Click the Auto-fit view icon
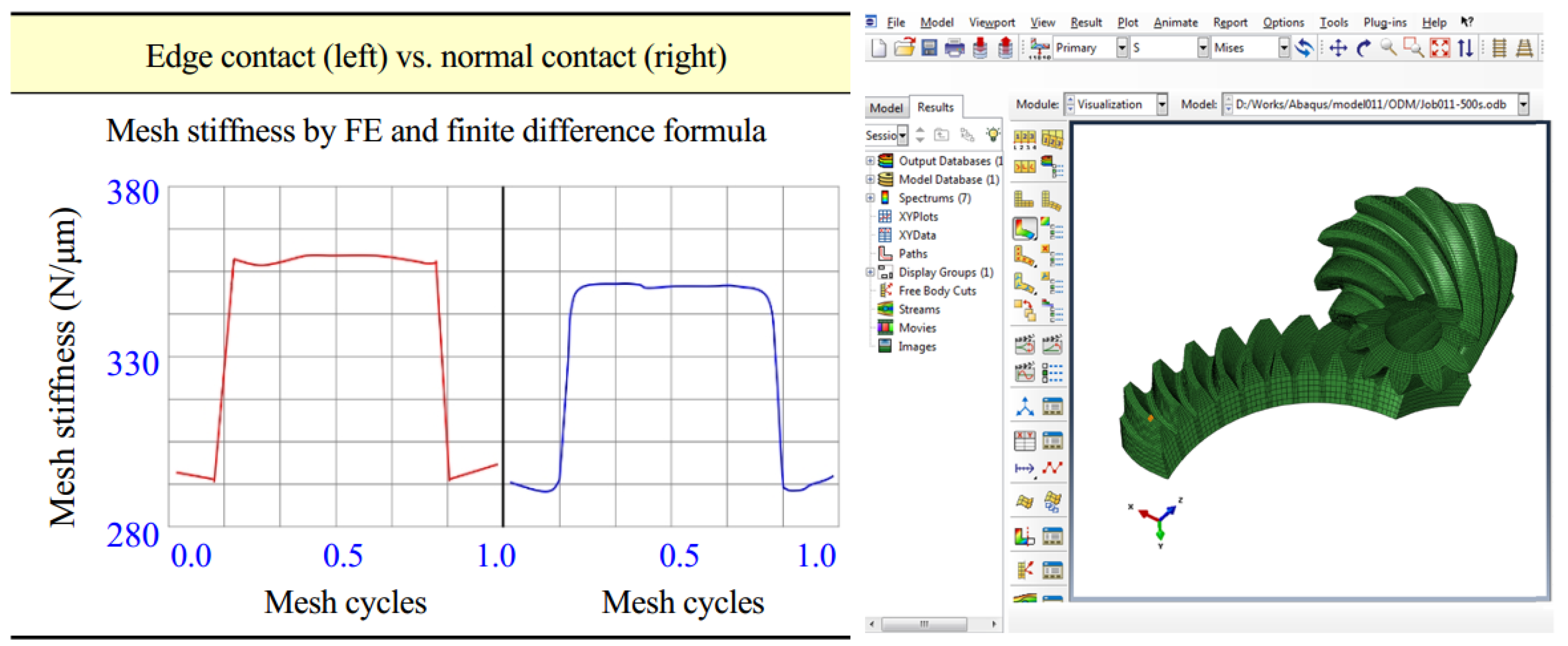 [1439, 48]
